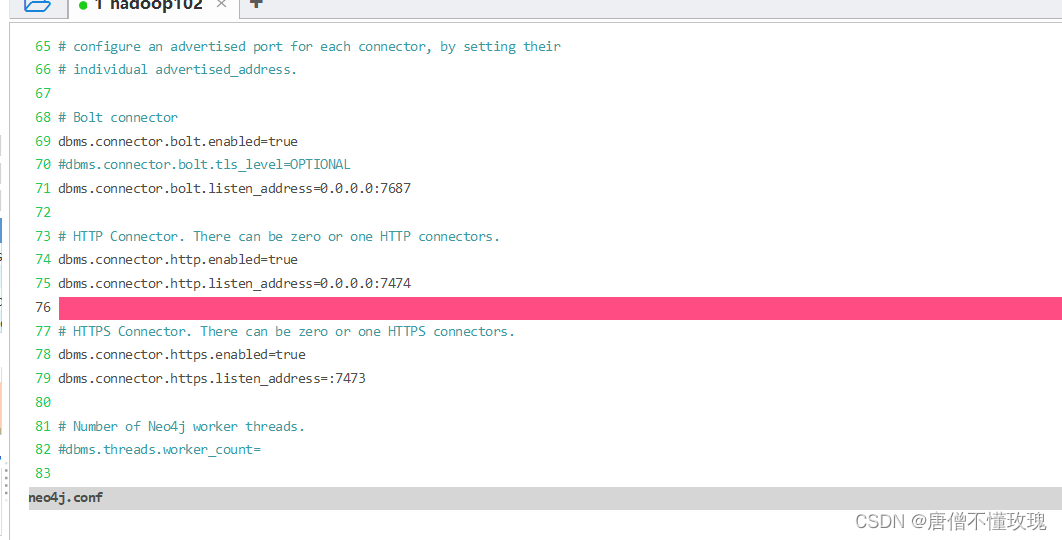Image resolution: width=1062 pixels, height=540 pixels.
Task: Click 'dbms.connector.https.enabled=true' line
Action: click(182, 354)
